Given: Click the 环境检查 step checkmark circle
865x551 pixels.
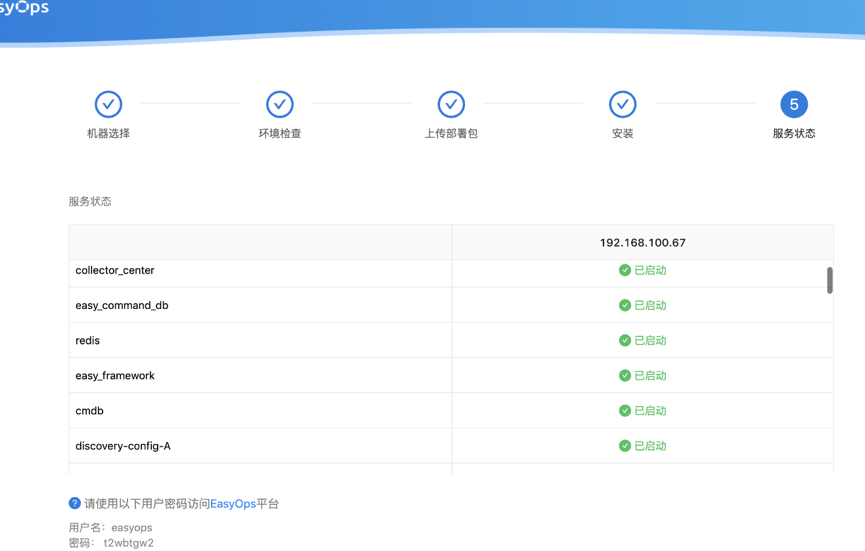Looking at the screenshot, I should [280, 104].
